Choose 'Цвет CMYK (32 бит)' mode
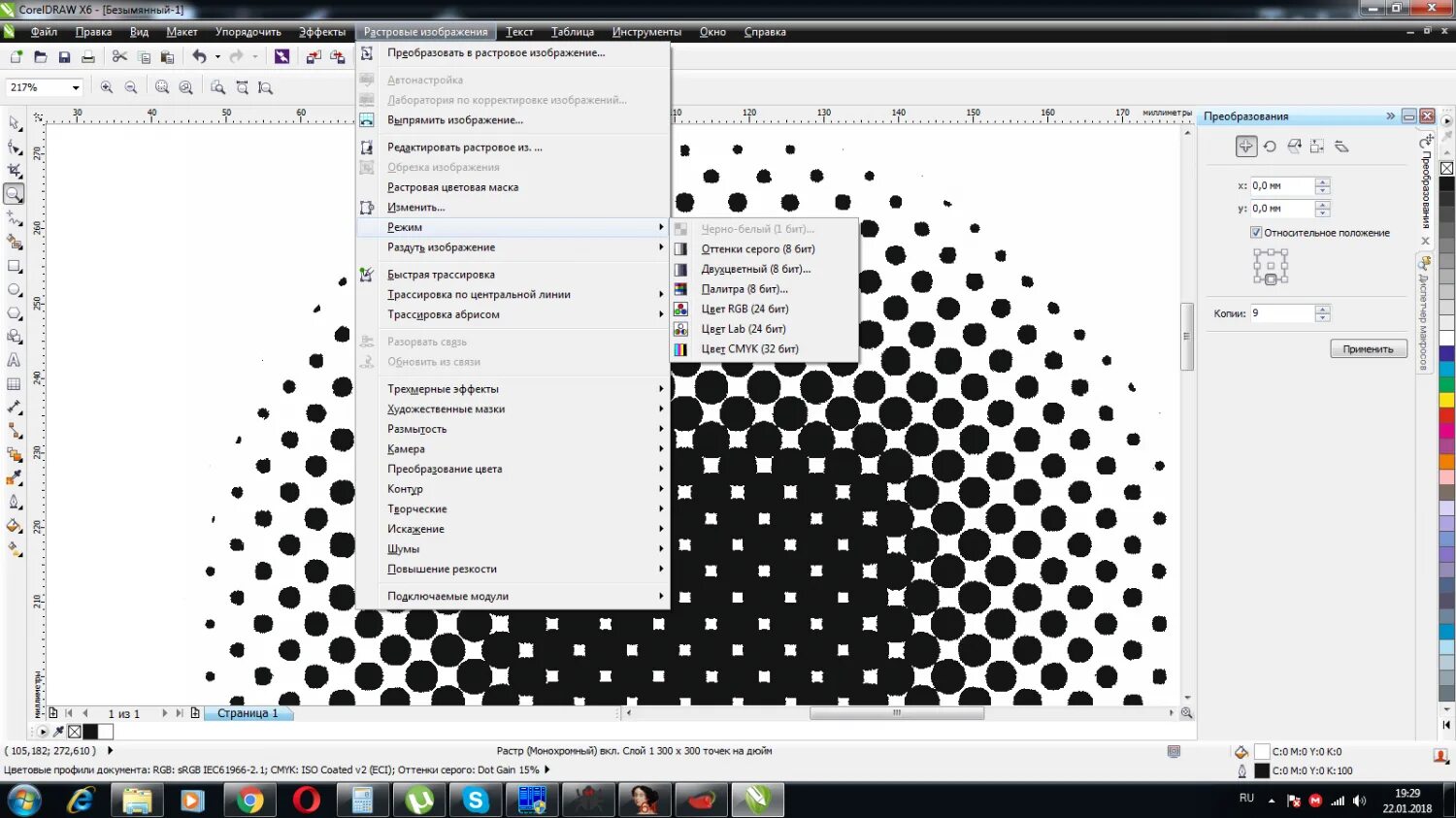The image size is (1456, 818). click(x=764, y=349)
